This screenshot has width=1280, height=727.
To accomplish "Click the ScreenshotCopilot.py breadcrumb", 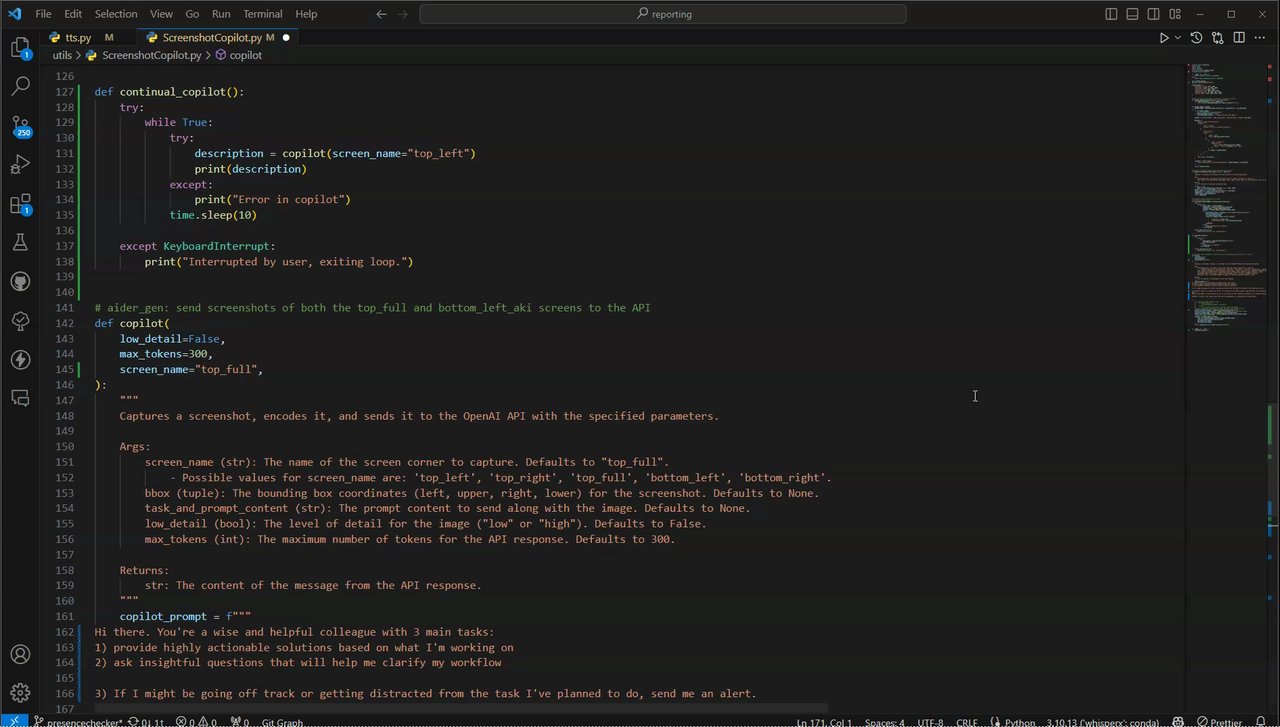I will click(x=145, y=56).
